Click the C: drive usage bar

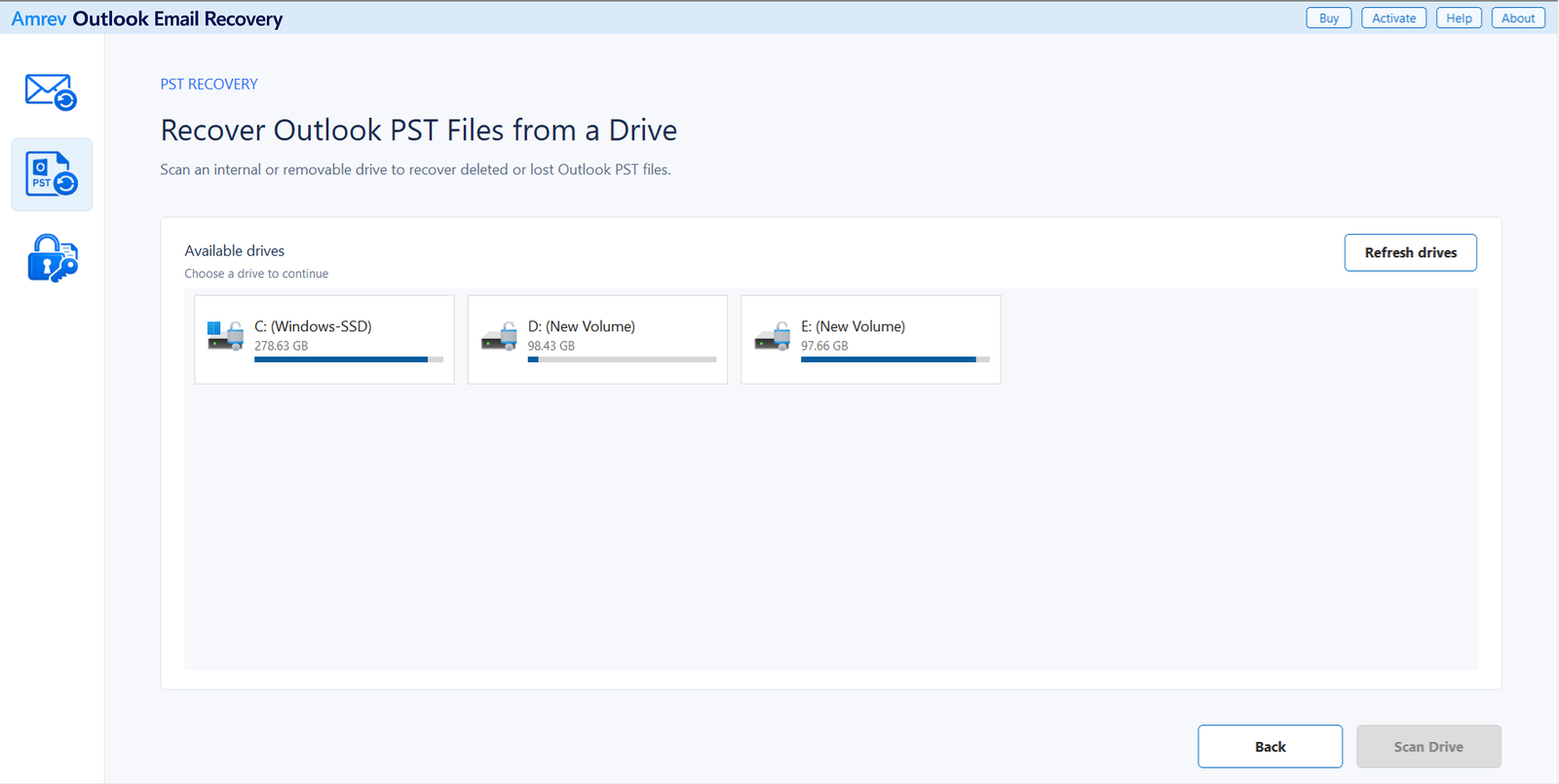tap(349, 359)
